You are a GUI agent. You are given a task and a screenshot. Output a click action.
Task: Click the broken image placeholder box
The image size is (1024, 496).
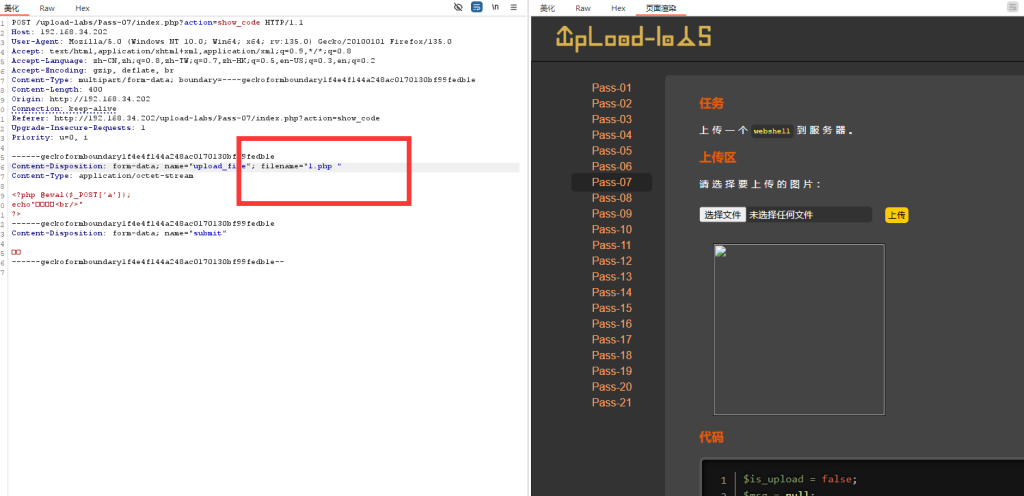(799, 330)
